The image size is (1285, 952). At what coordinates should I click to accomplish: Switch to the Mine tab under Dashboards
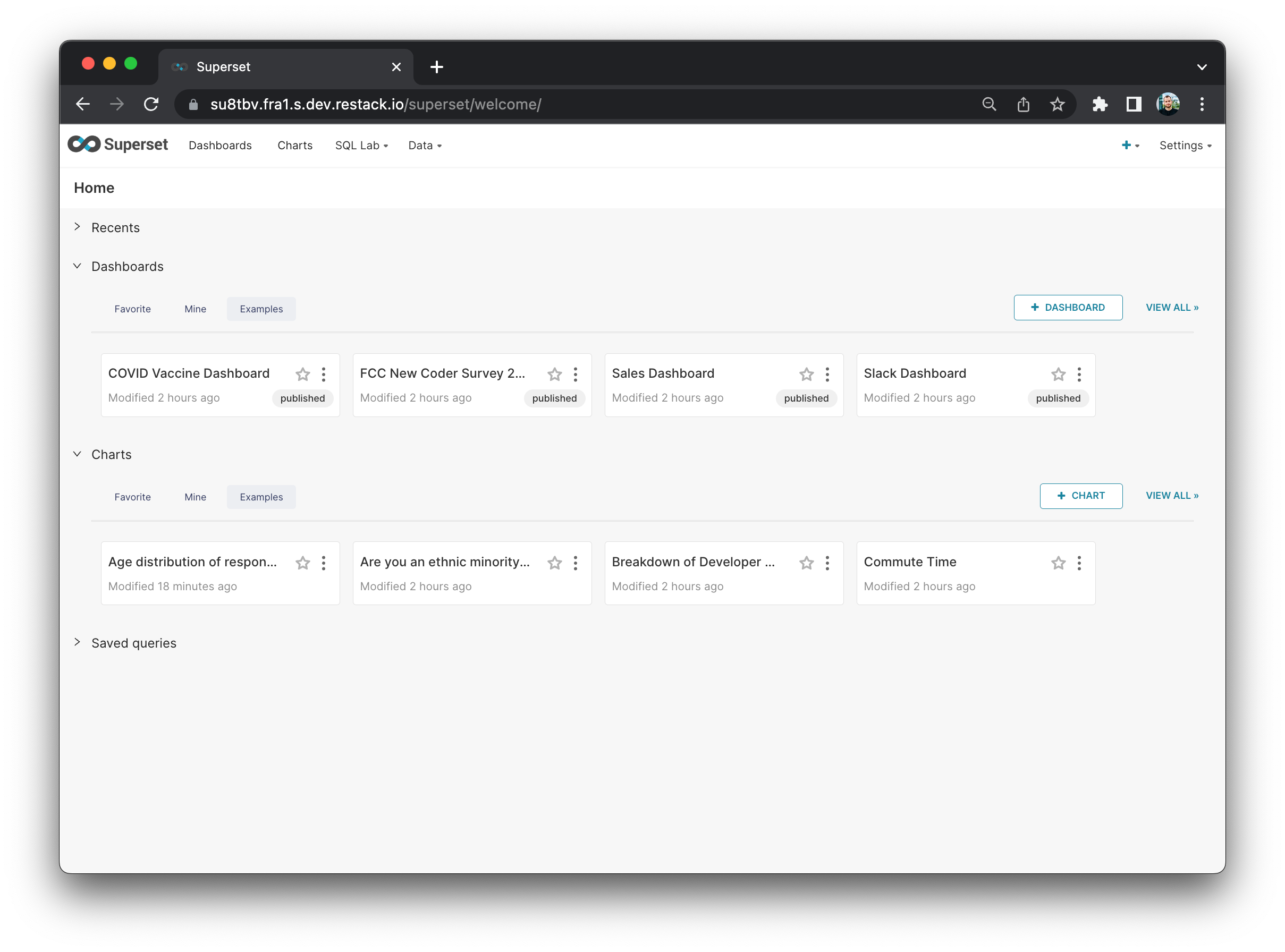(195, 309)
